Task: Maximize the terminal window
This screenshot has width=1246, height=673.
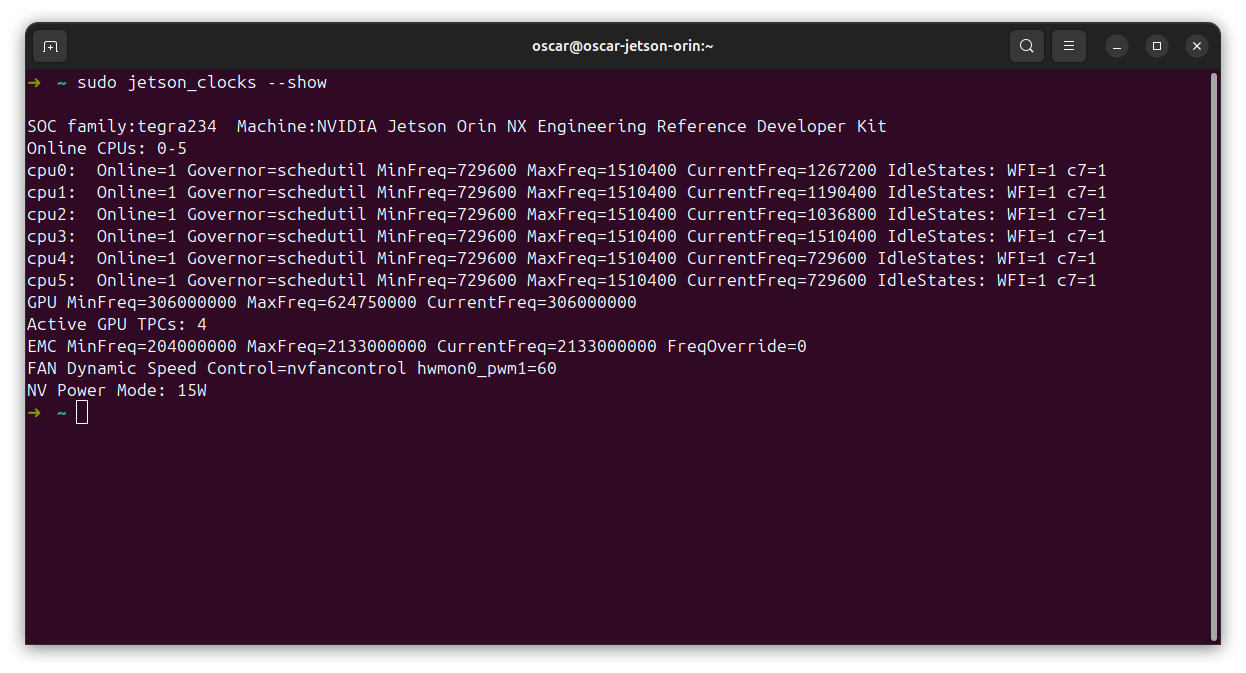Action: 1157,46
